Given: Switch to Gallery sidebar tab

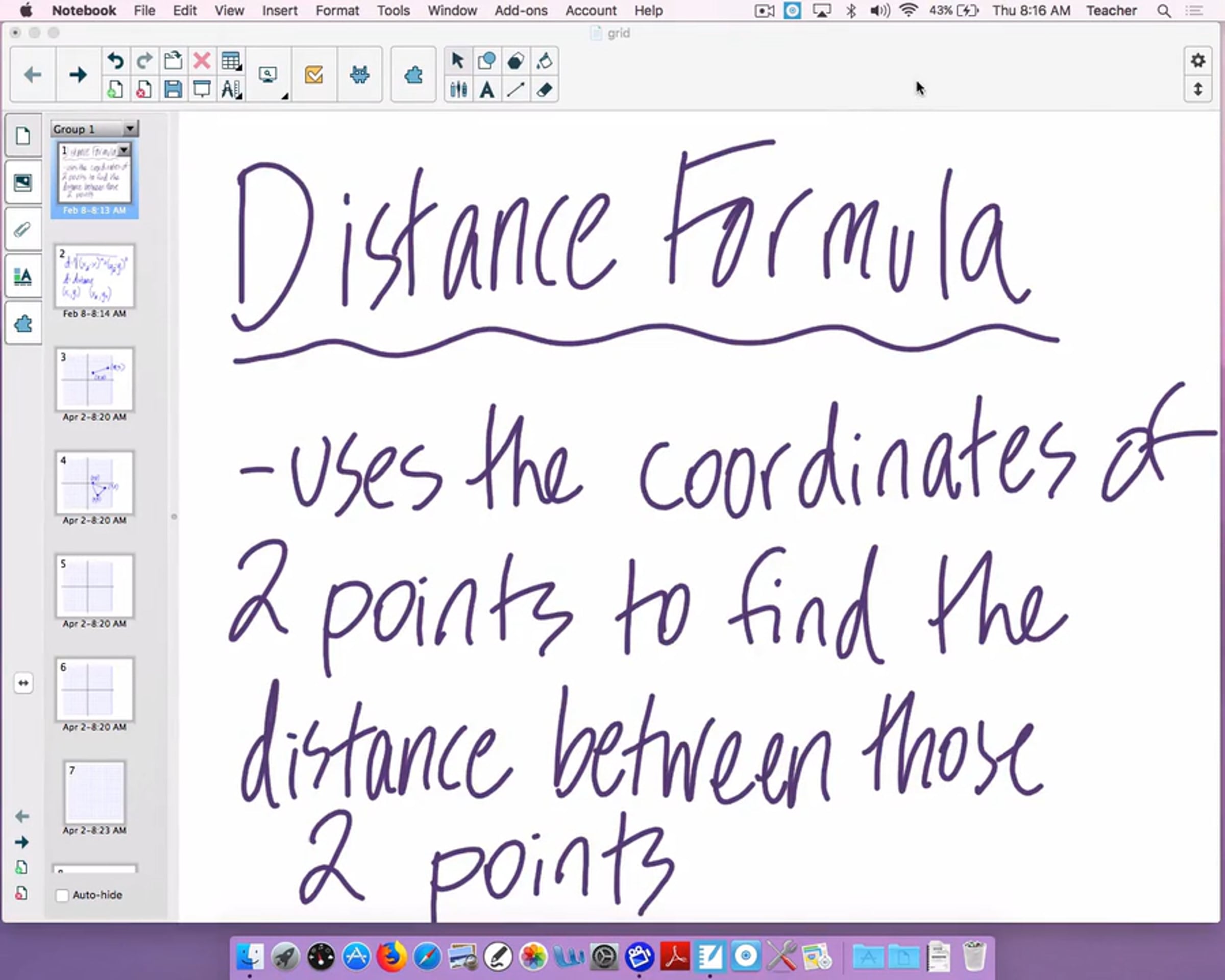Looking at the screenshot, I should (x=23, y=183).
